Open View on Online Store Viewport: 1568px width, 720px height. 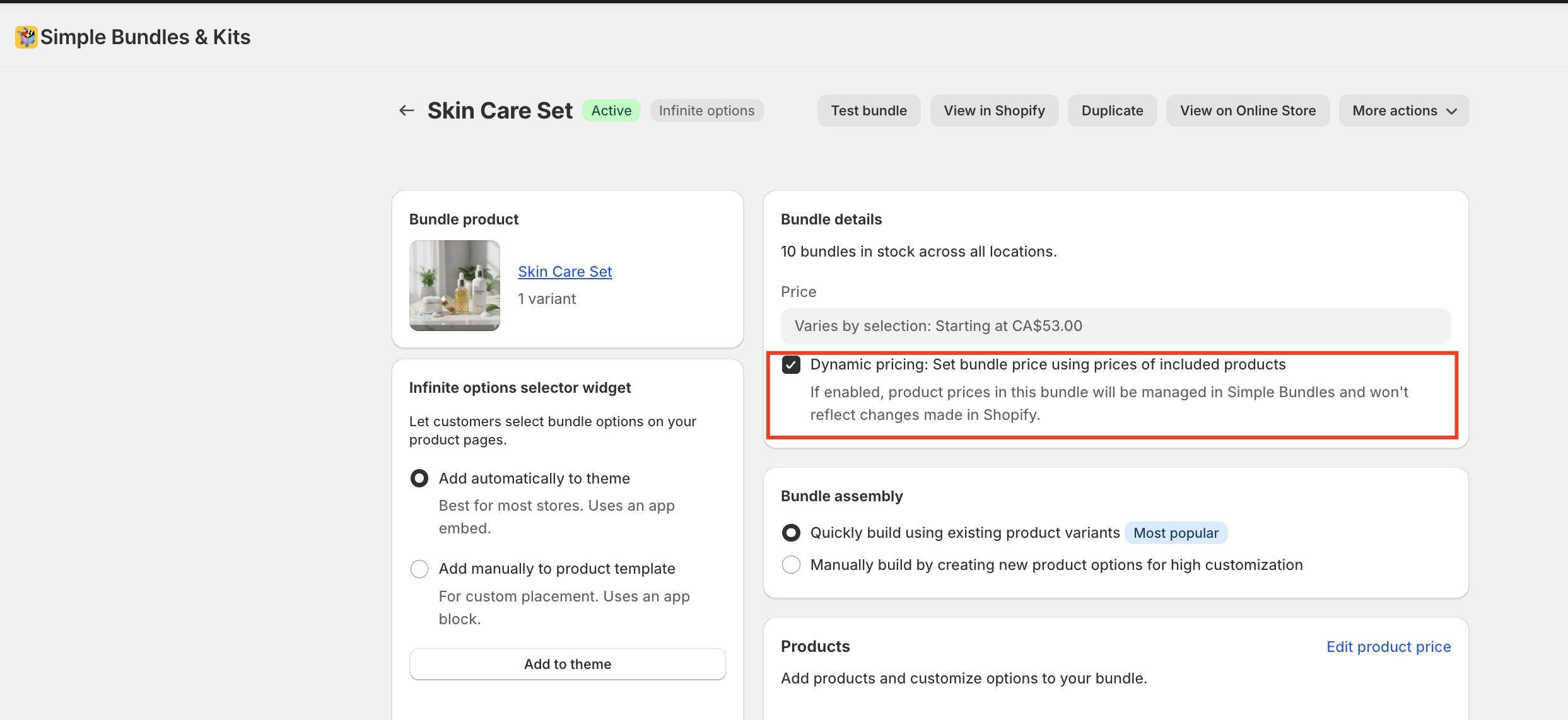tap(1248, 111)
